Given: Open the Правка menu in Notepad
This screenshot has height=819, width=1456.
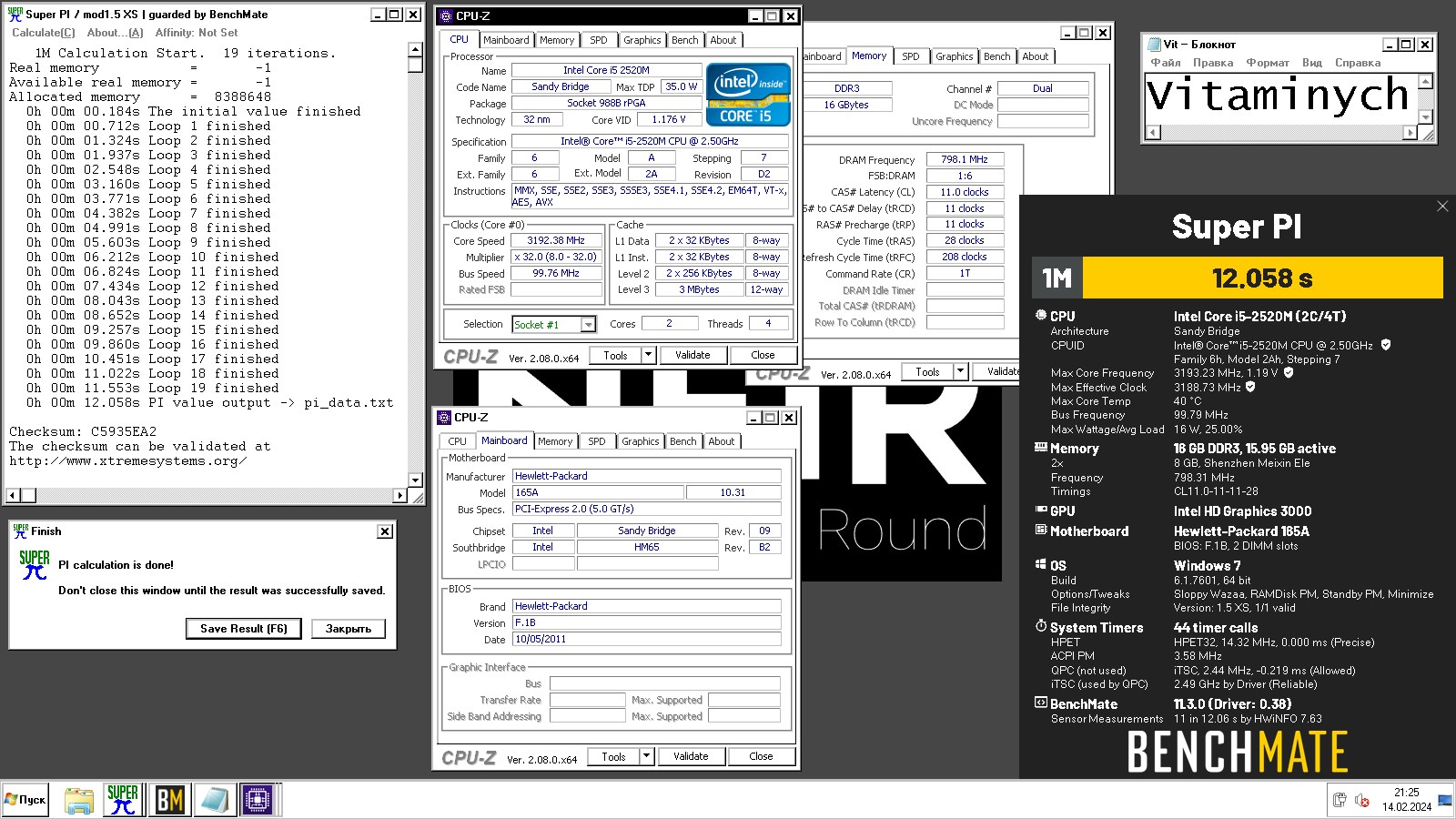Looking at the screenshot, I should tap(1213, 63).
